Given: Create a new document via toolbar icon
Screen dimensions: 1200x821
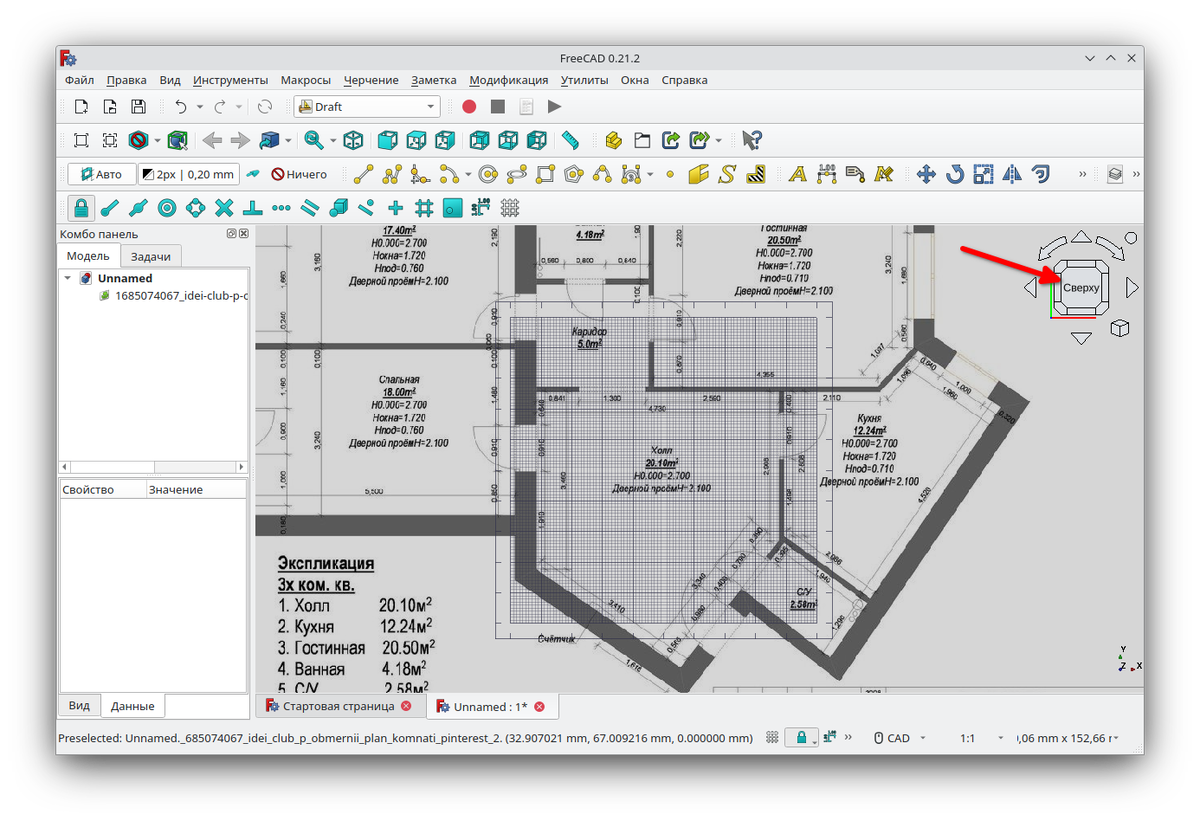Looking at the screenshot, I should (x=82, y=107).
